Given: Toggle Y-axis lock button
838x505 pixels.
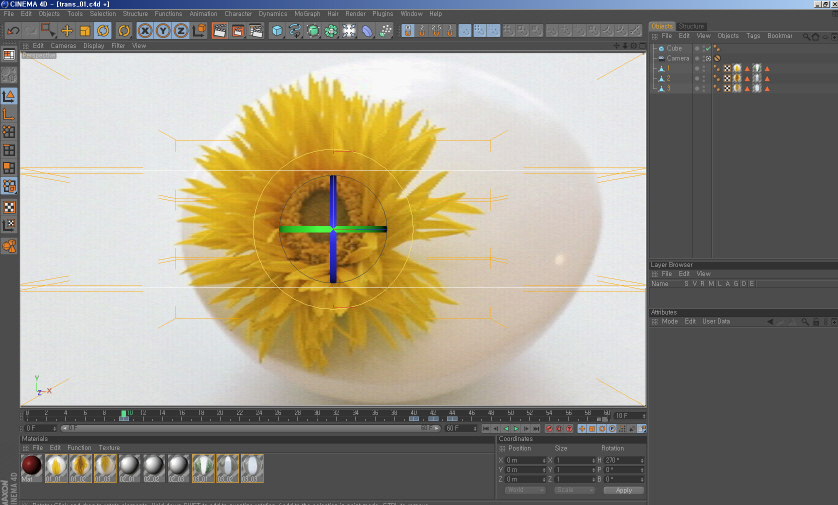Looking at the screenshot, I should [162, 31].
